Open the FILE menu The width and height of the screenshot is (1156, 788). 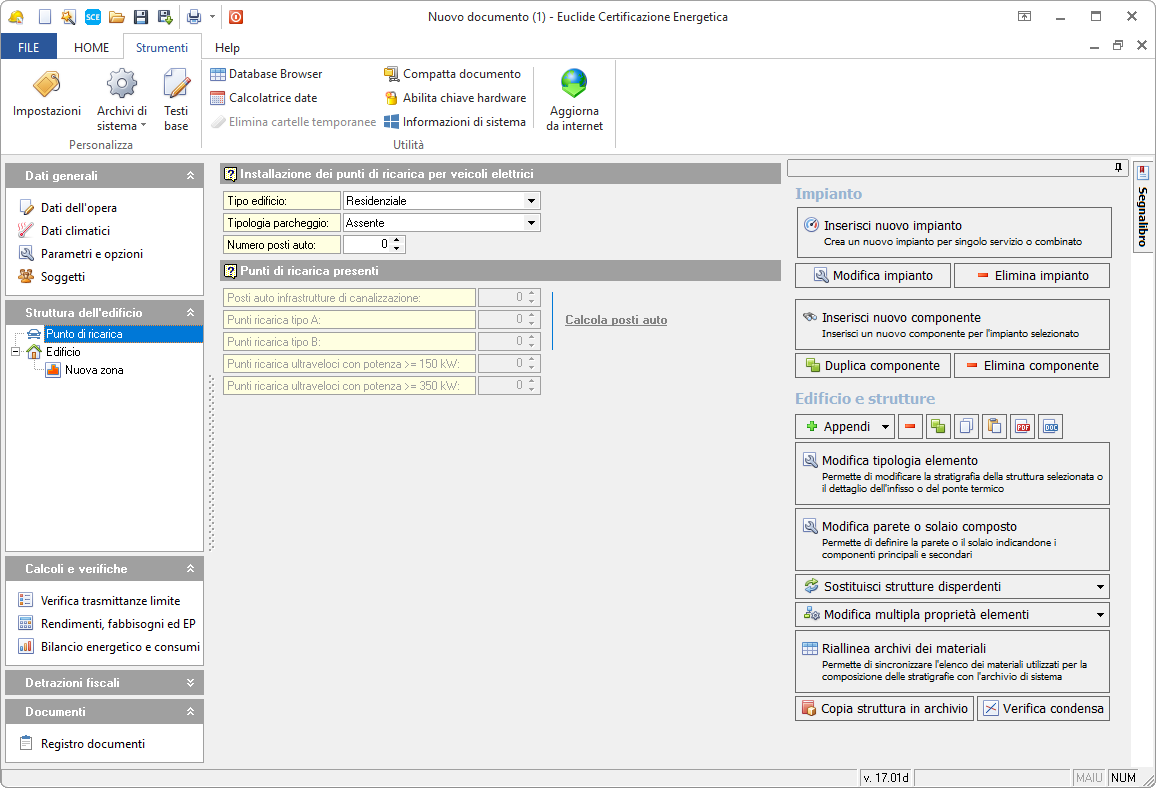coord(29,47)
